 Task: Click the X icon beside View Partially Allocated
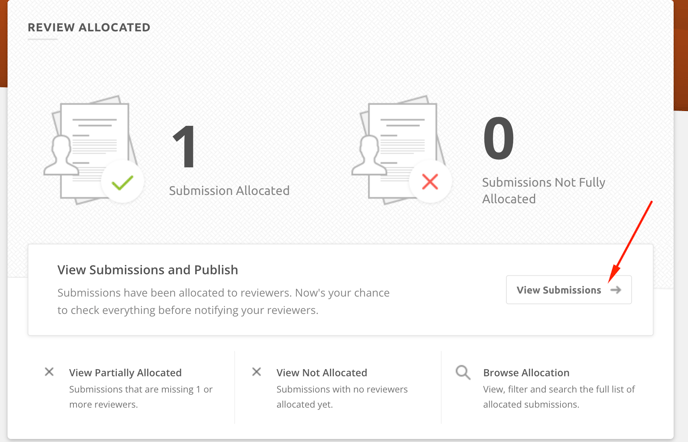pos(49,372)
